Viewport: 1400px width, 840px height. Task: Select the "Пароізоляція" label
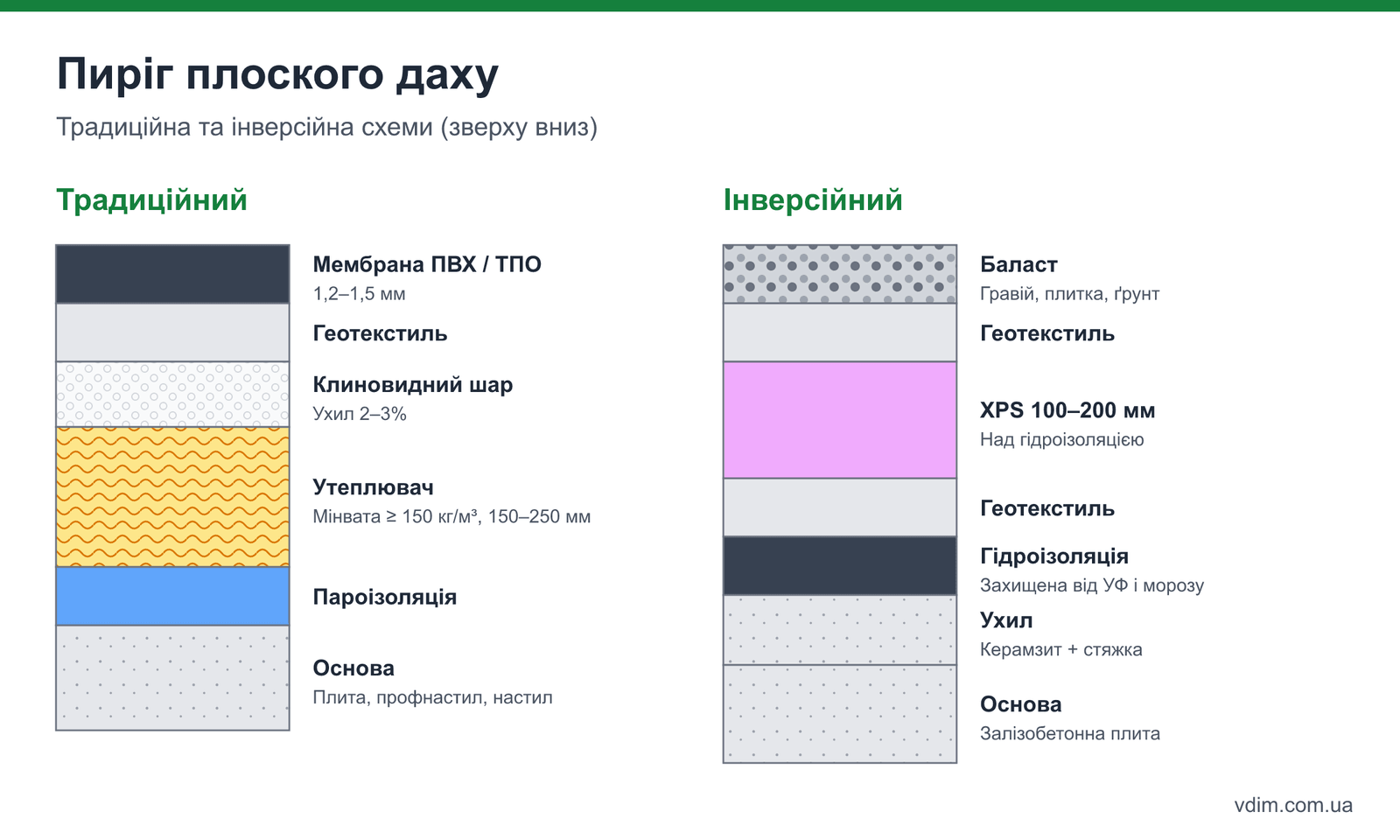pyautogui.click(x=385, y=597)
